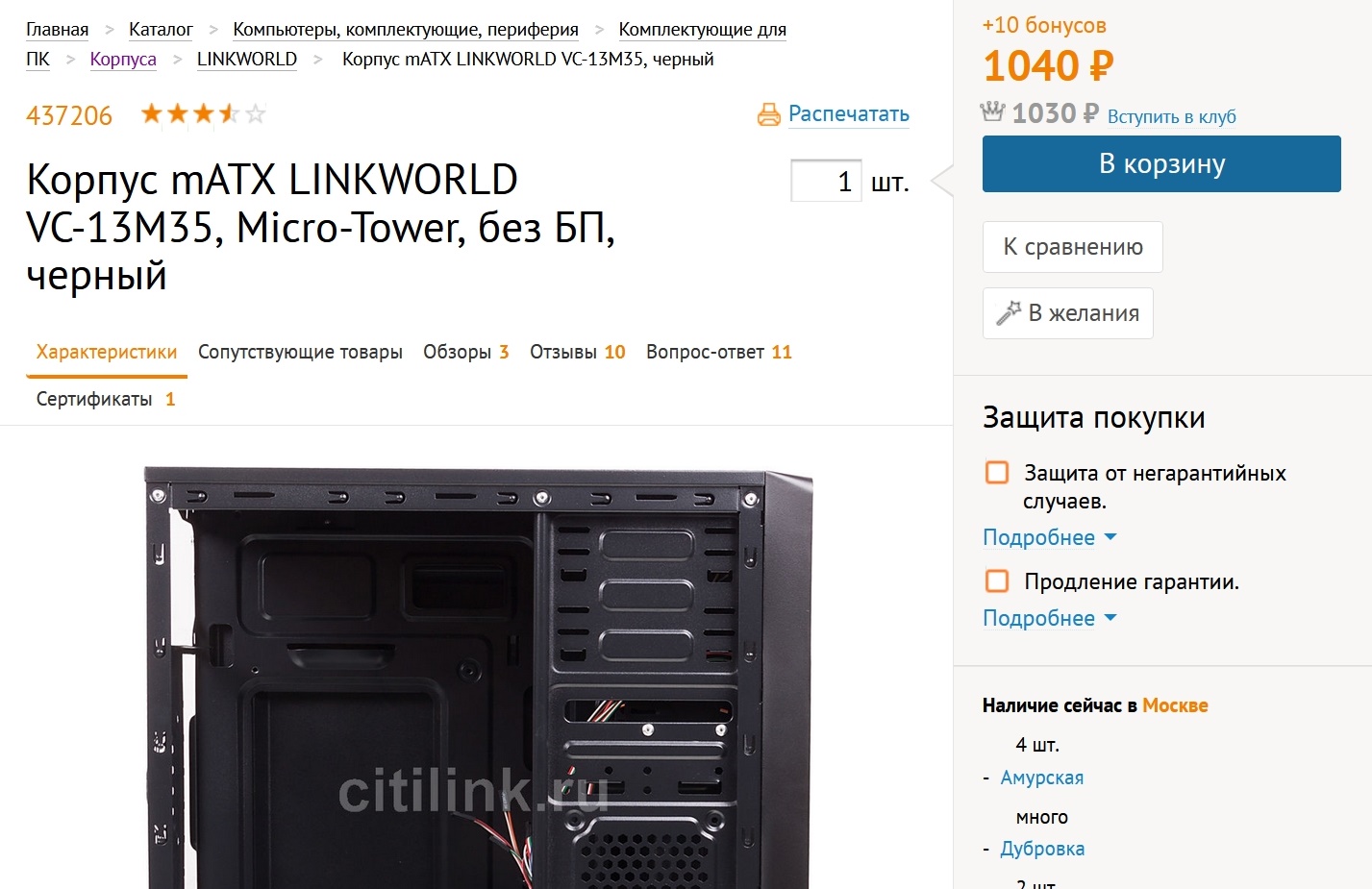Click the crown icon beside club price
This screenshot has width=1372, height=889.
tap(992, 111)
